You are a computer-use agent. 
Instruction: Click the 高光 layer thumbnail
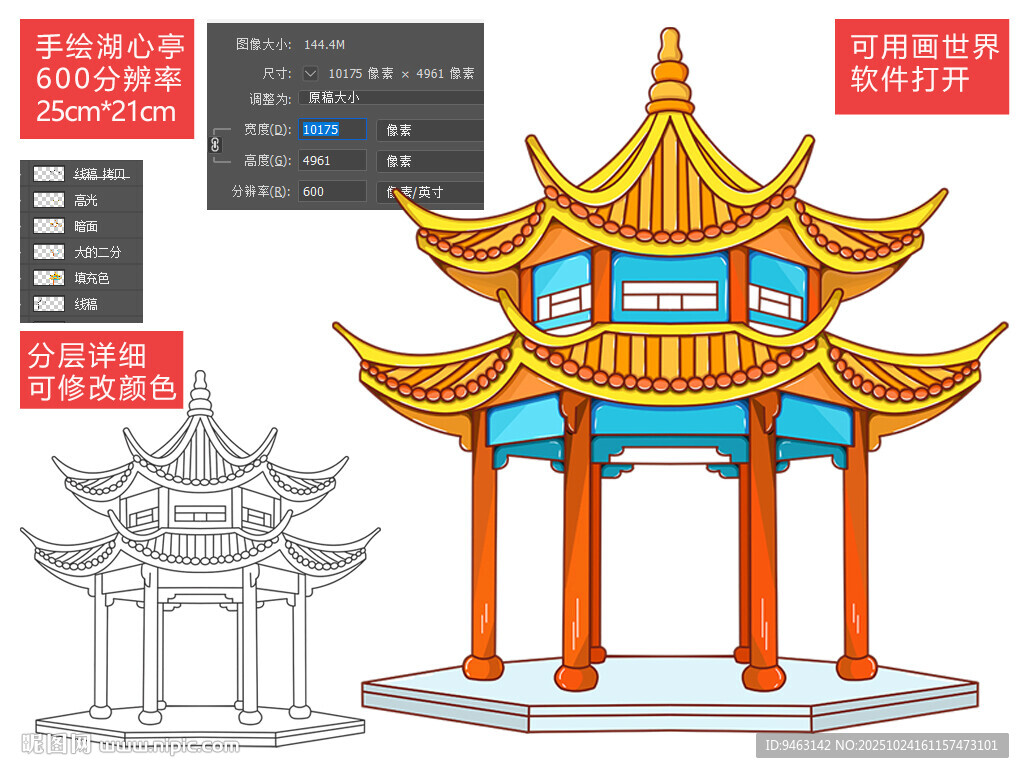(49, 200)
